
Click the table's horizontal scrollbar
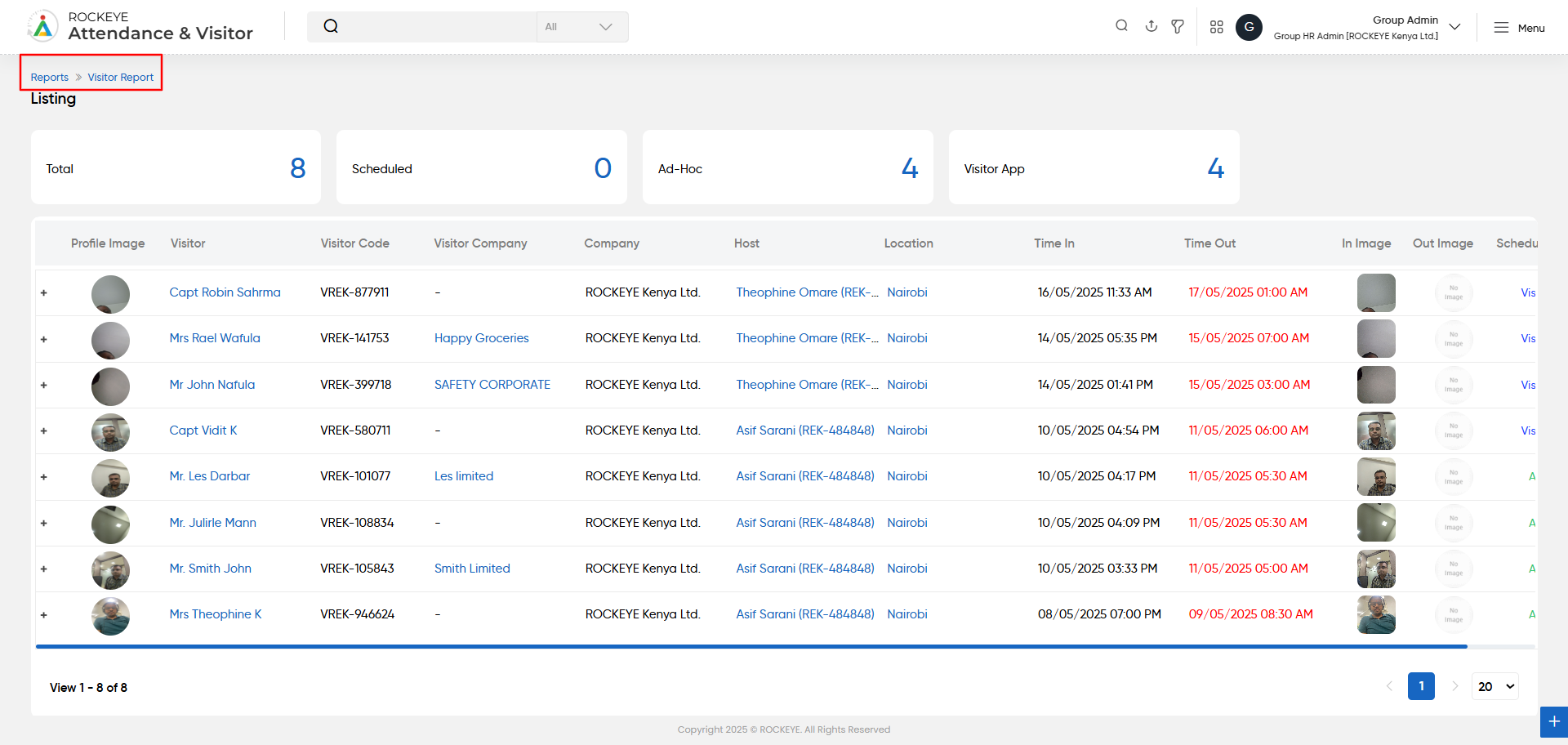pyautogui.click(x=751, y=646)
